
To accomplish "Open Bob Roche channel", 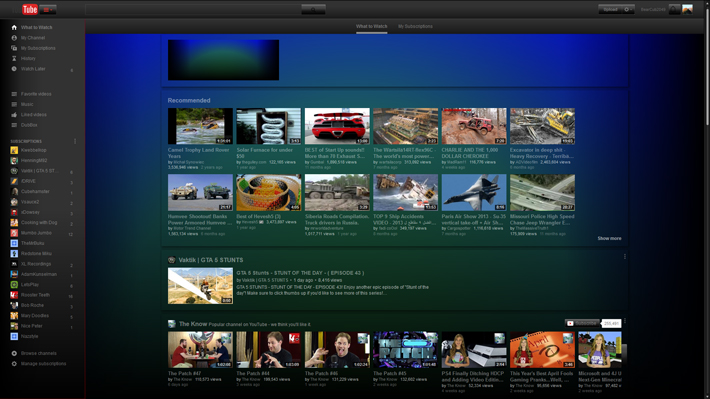I will tap(32, 305).
